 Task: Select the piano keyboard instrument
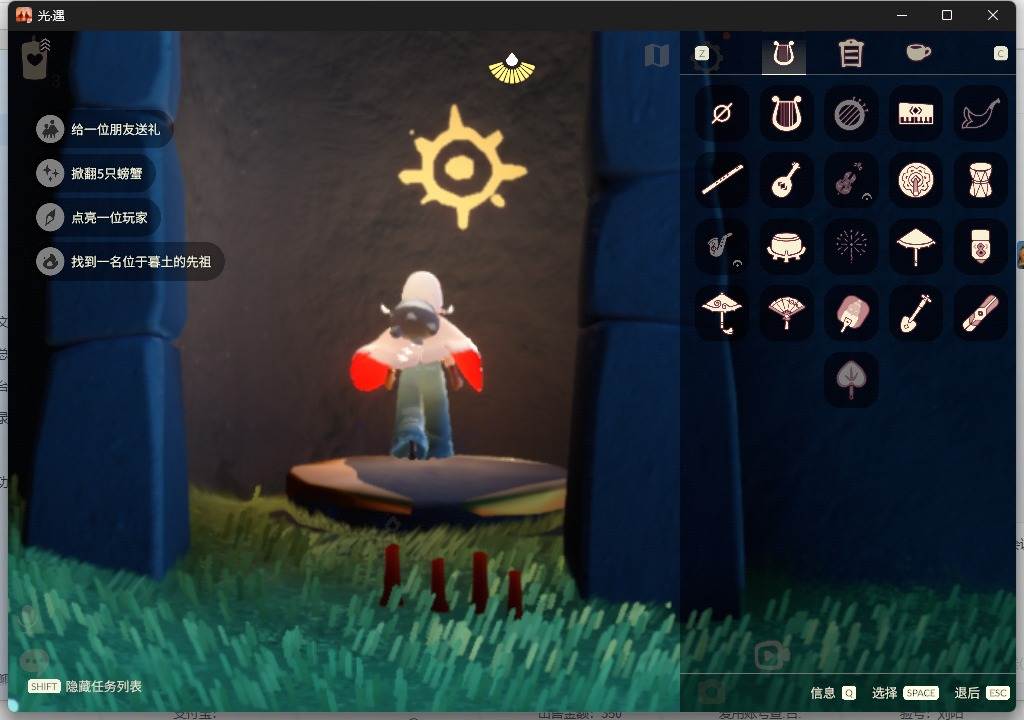pyautogui.click(x=916, y=114)
